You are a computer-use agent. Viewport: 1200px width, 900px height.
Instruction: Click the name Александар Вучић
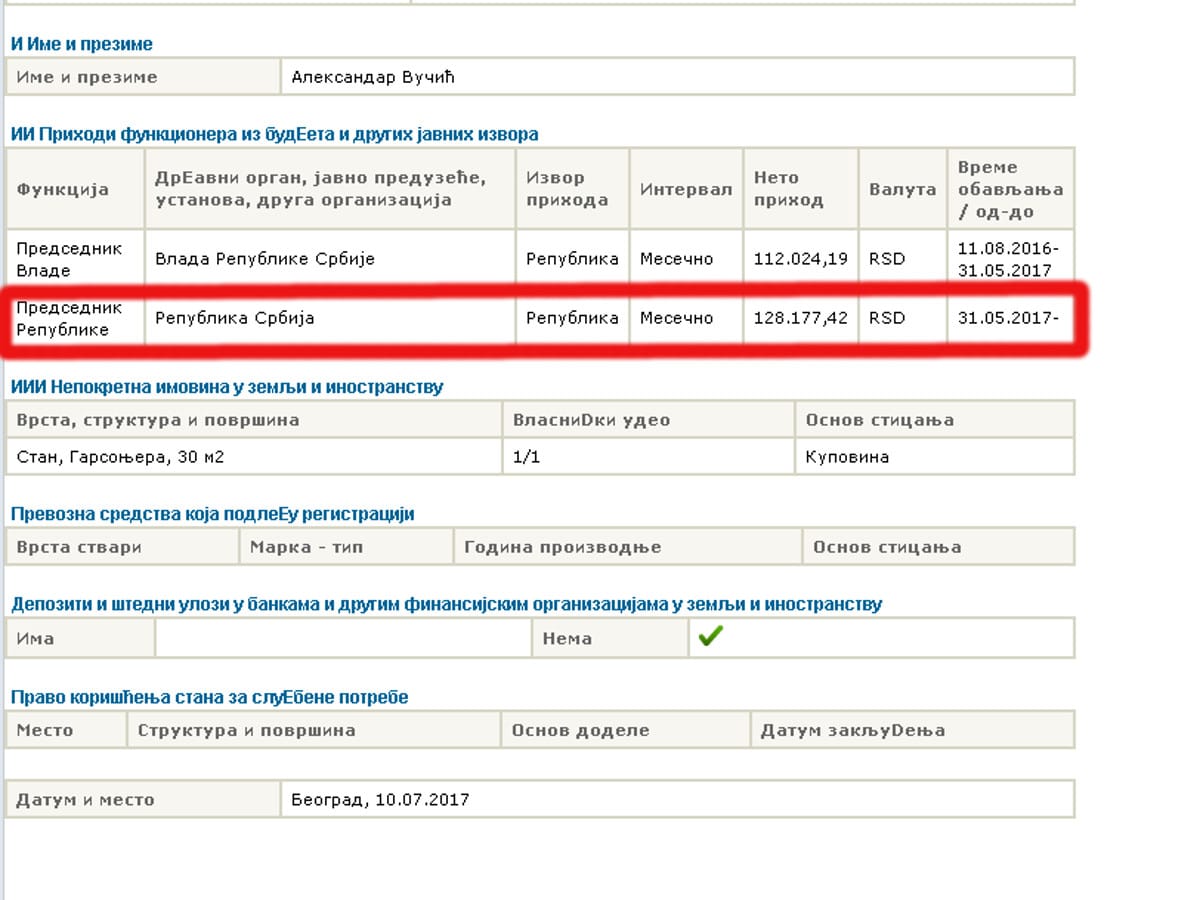pyautogui.click(x=372, y=77)
